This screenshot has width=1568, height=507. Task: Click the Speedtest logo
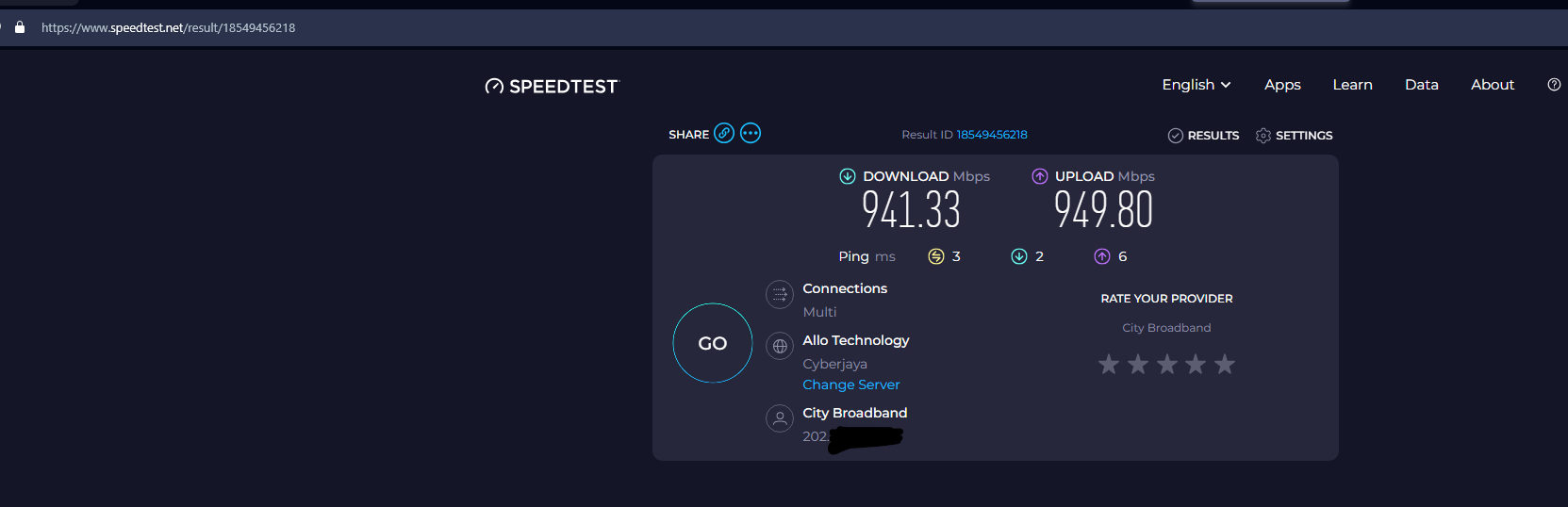552,87
